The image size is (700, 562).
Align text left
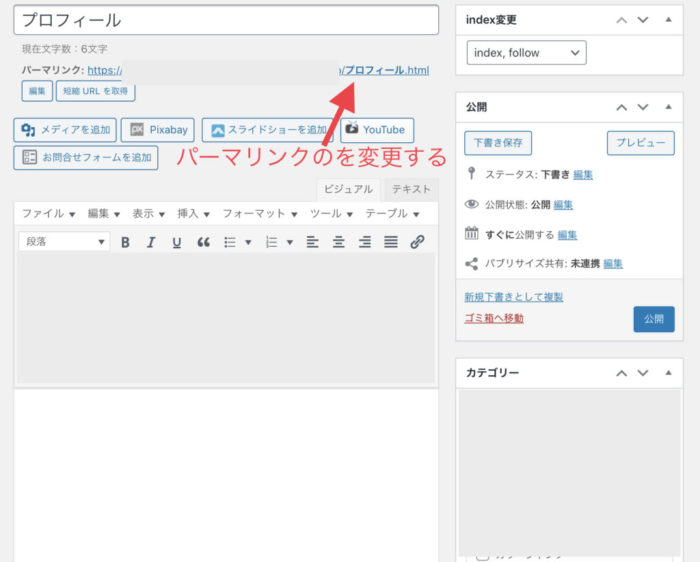(x=312, y=242)
